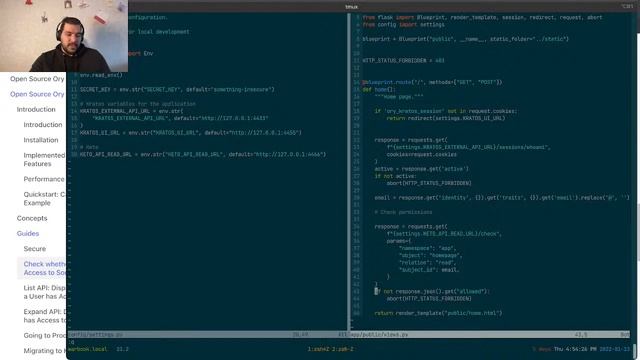
Task: Click the 'if not response.json().get' line
Action: [432, 291]
